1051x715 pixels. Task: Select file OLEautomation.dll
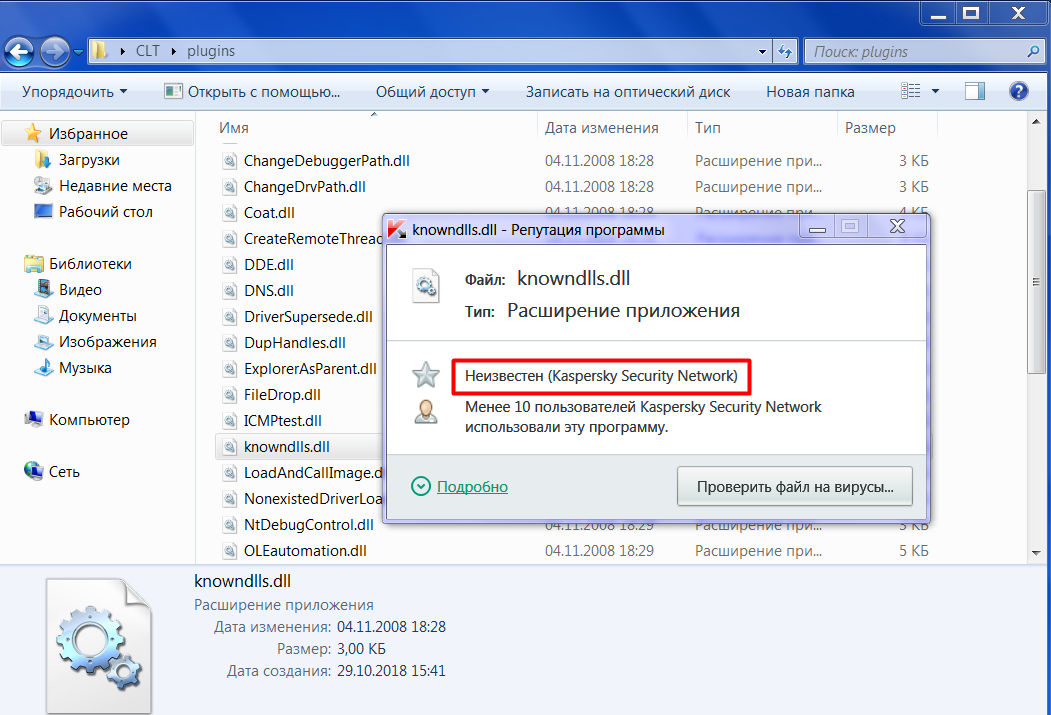pyautogui.click(x=305, y=551)
